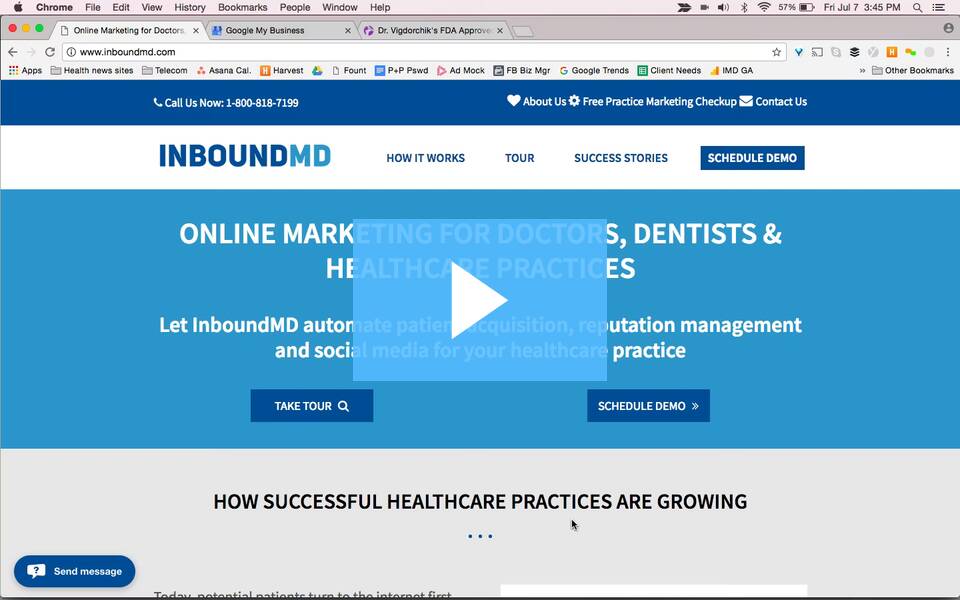Open IMD GA bookmark

tap(731, 70)
